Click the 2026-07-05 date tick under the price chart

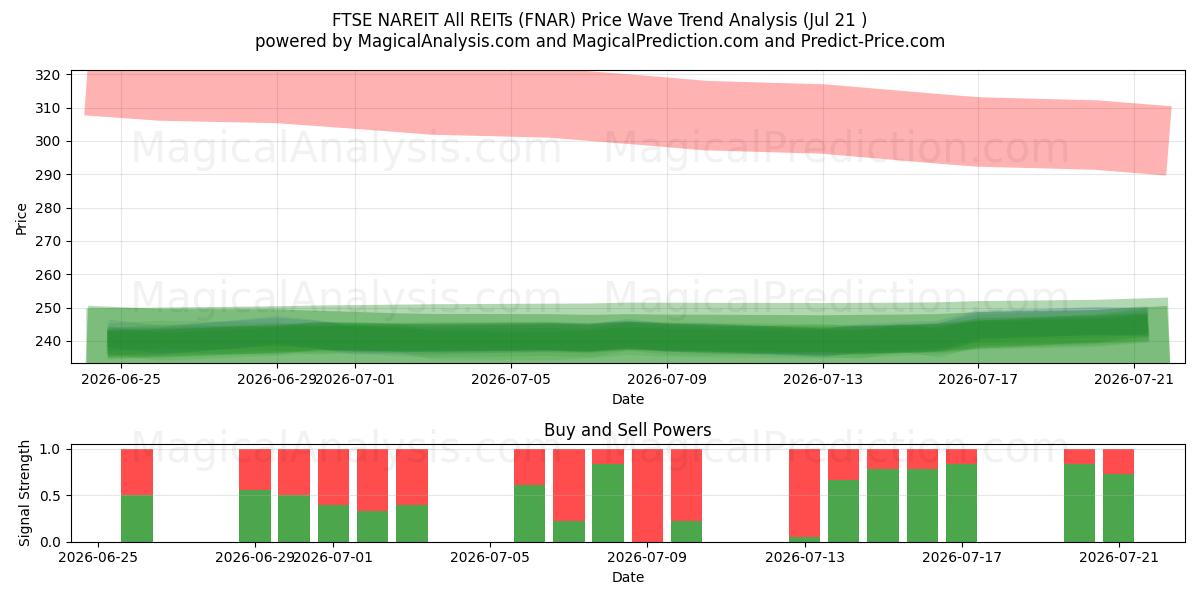pyautogui.click(x=511, y=379)
